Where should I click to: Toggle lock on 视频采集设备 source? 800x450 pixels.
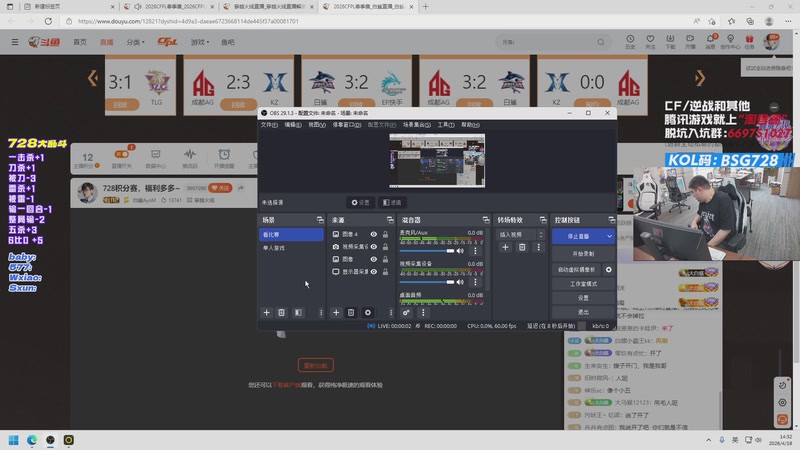point(385,246)
